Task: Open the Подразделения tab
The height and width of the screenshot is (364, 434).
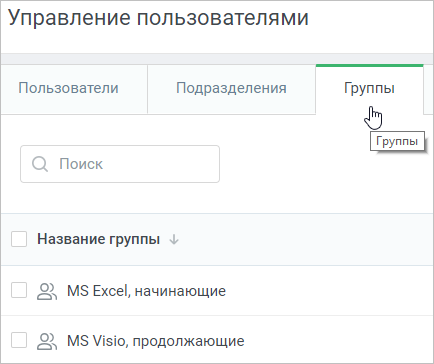Action: coord(231,89)
